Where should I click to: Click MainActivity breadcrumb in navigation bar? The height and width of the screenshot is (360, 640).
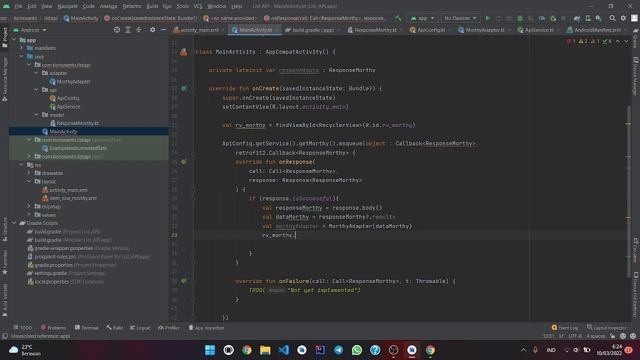point(81,18)
